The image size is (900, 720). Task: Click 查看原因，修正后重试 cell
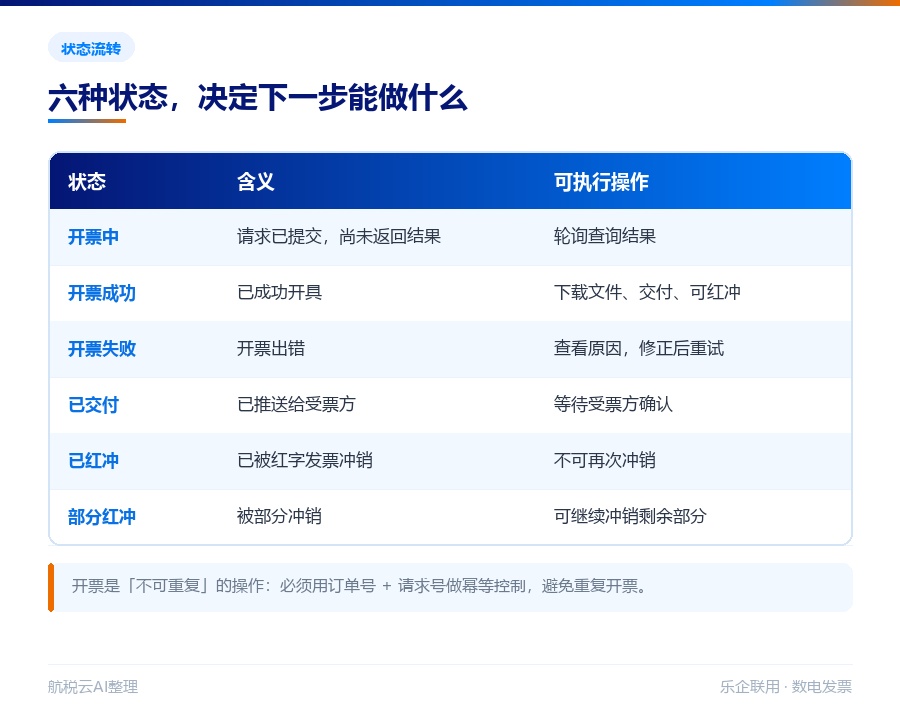tap(639, 349)
